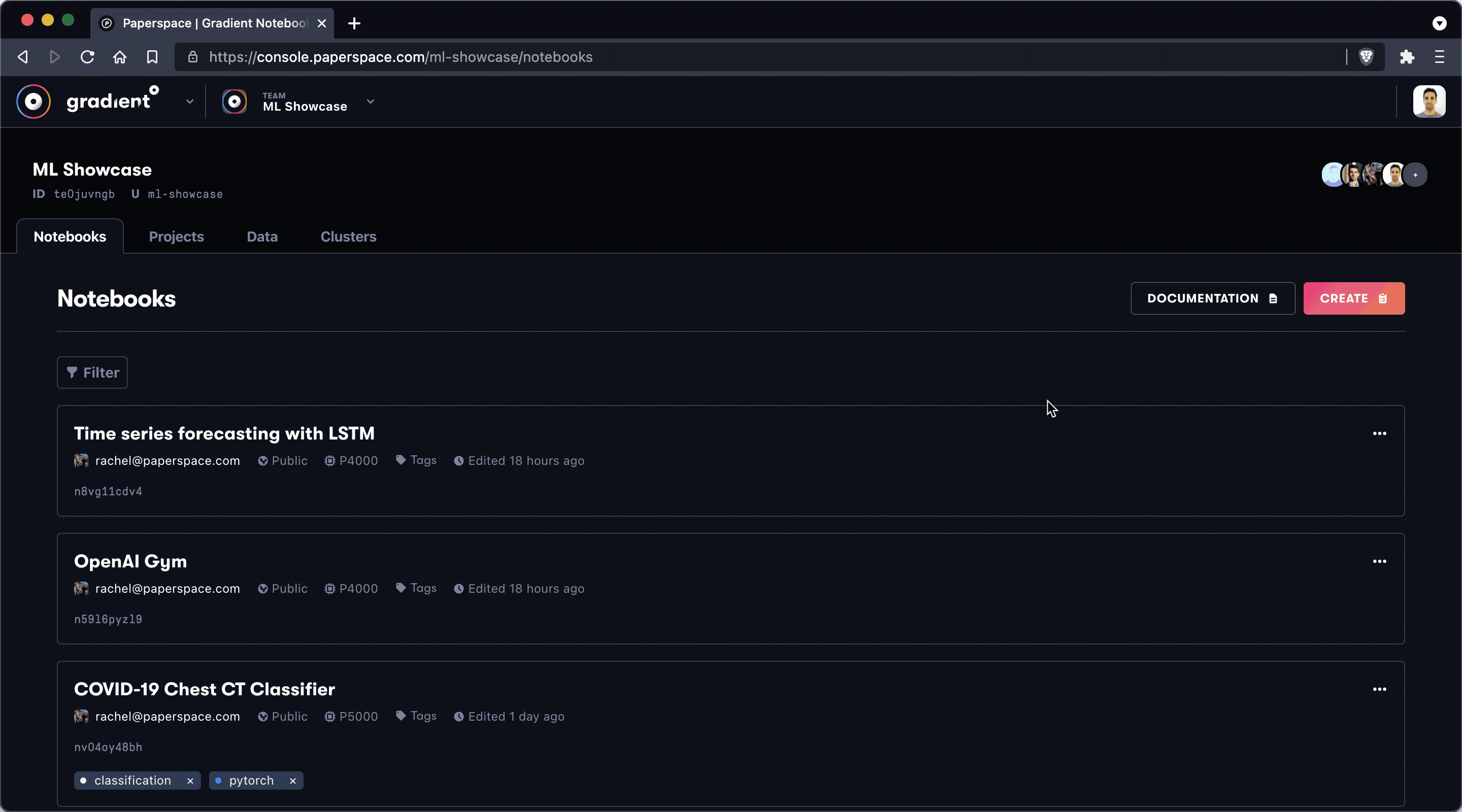Add team member via plus avatar
Viewport: 1462px width, 812px height.
tap(1415, 175)
